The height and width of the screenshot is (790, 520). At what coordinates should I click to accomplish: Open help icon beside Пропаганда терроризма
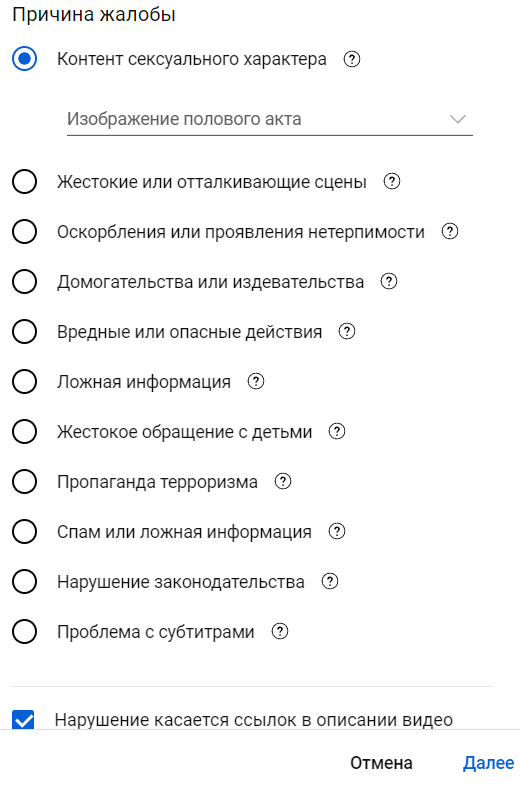[283, 481]
